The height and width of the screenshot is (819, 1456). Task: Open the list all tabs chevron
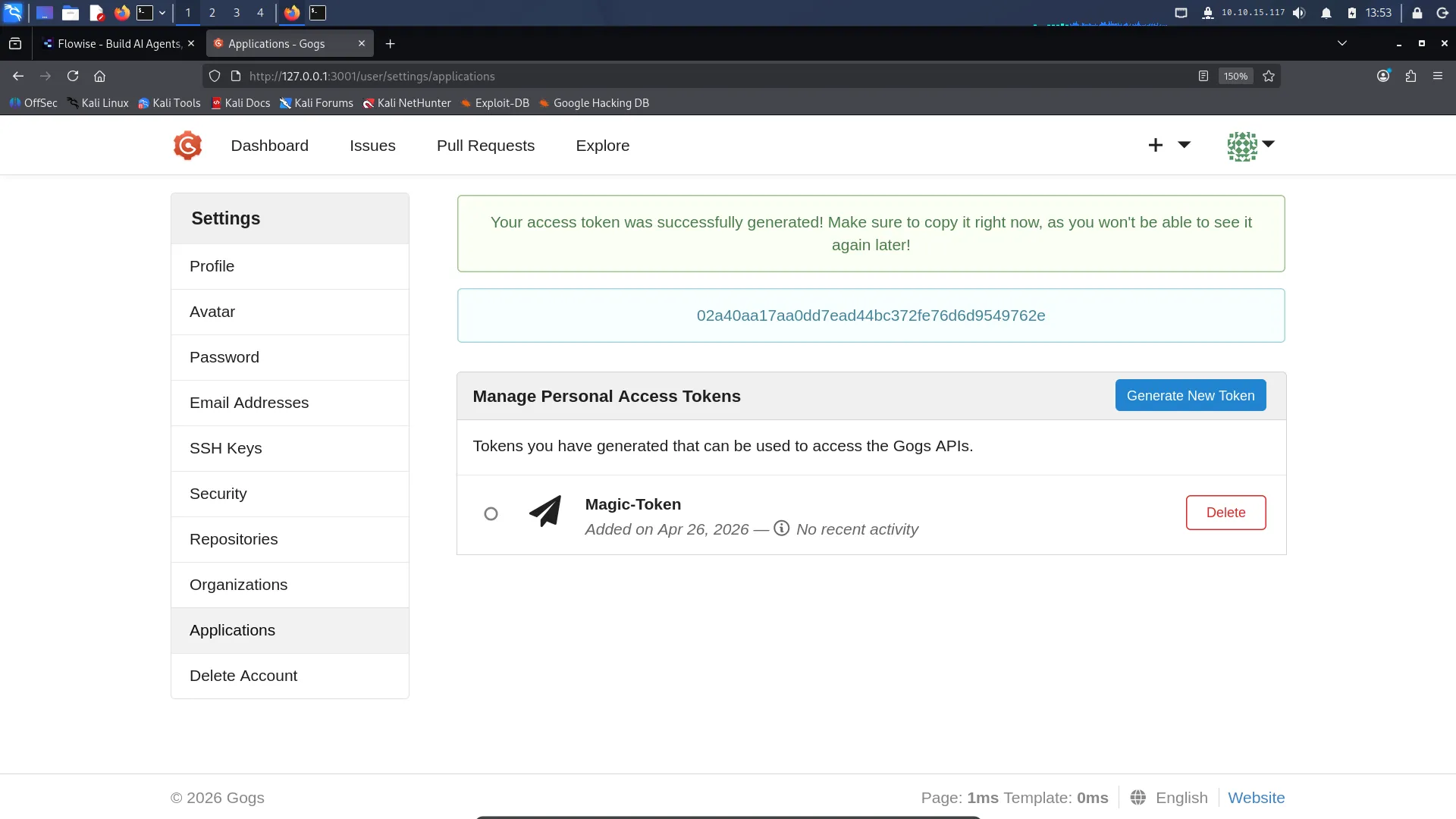pos(1342,43)
